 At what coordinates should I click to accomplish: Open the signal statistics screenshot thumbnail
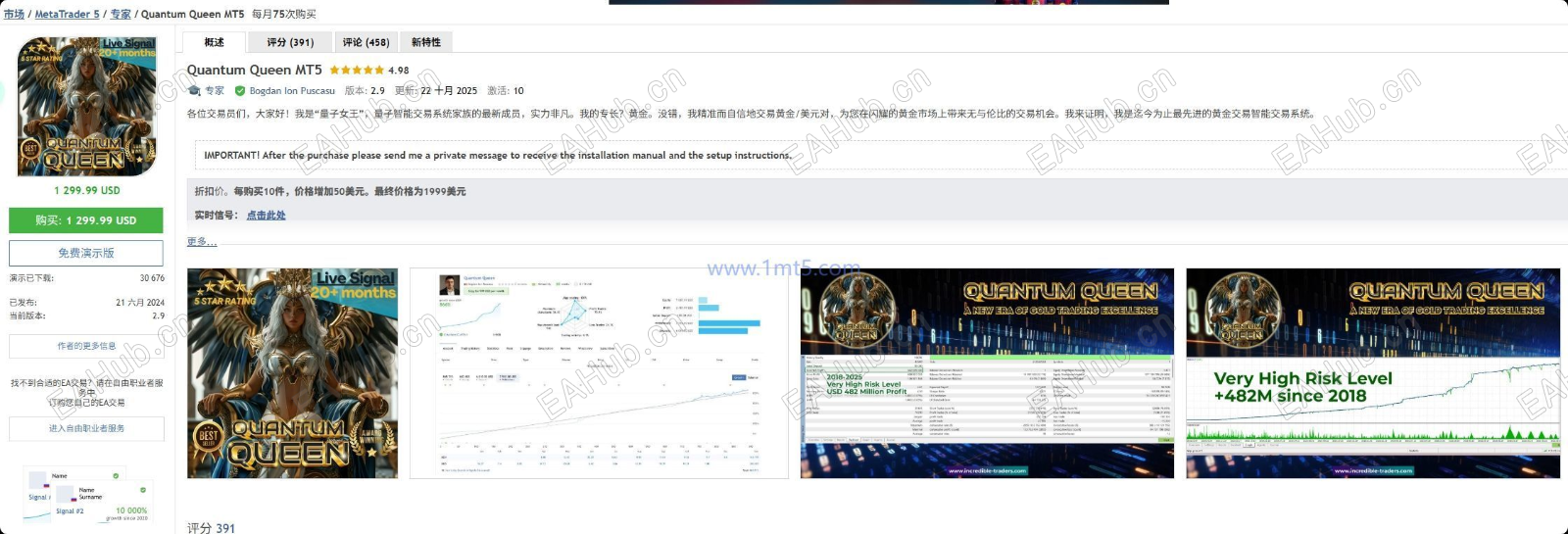point(599,373)
